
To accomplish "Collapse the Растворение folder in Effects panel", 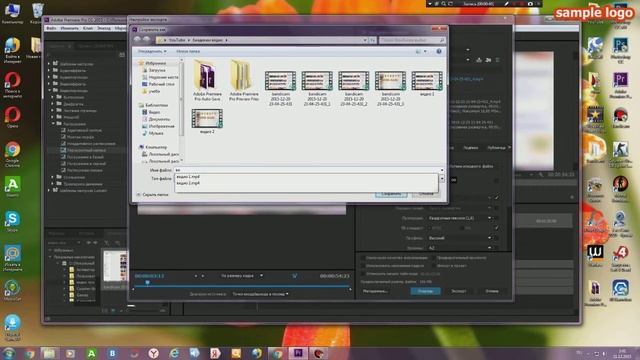I will [x=53, y=124].
